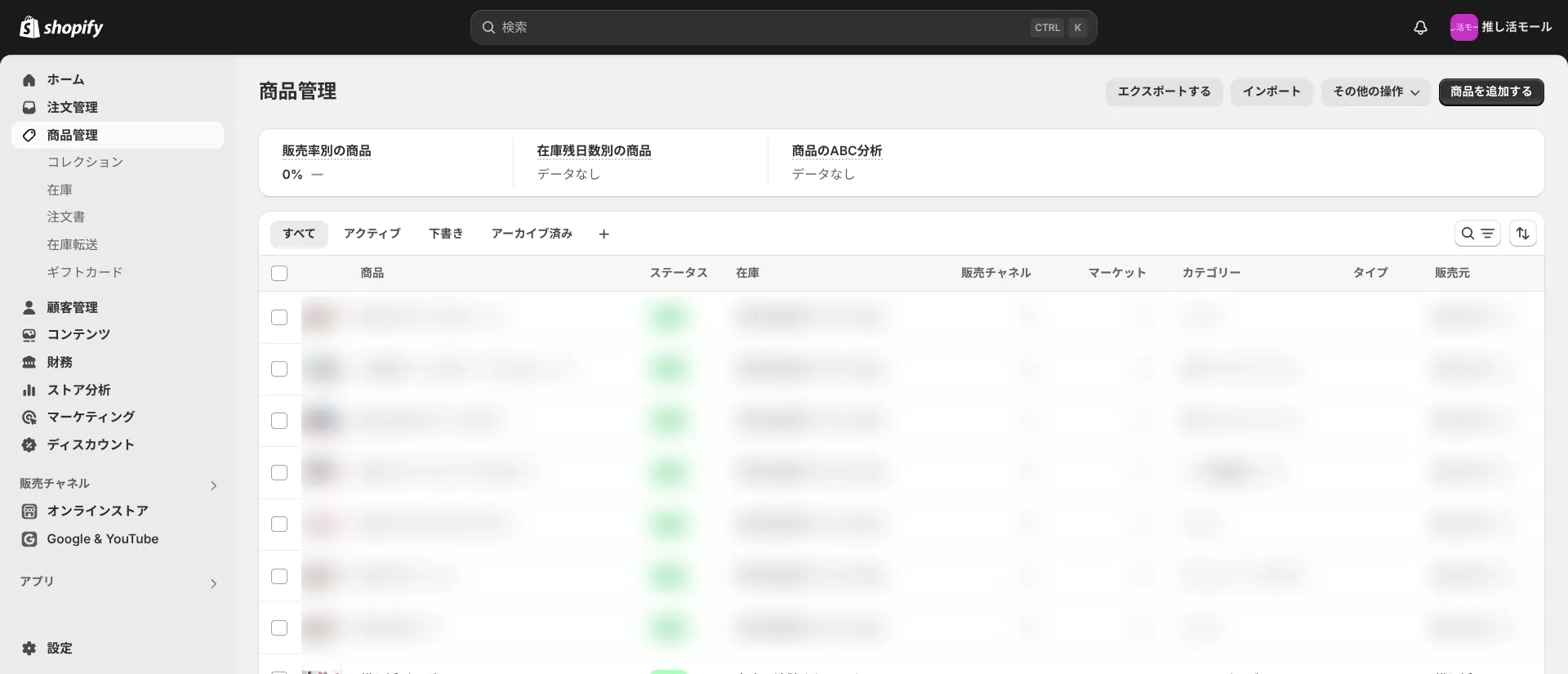Click the Google & YouTube icon

[29, 538]
